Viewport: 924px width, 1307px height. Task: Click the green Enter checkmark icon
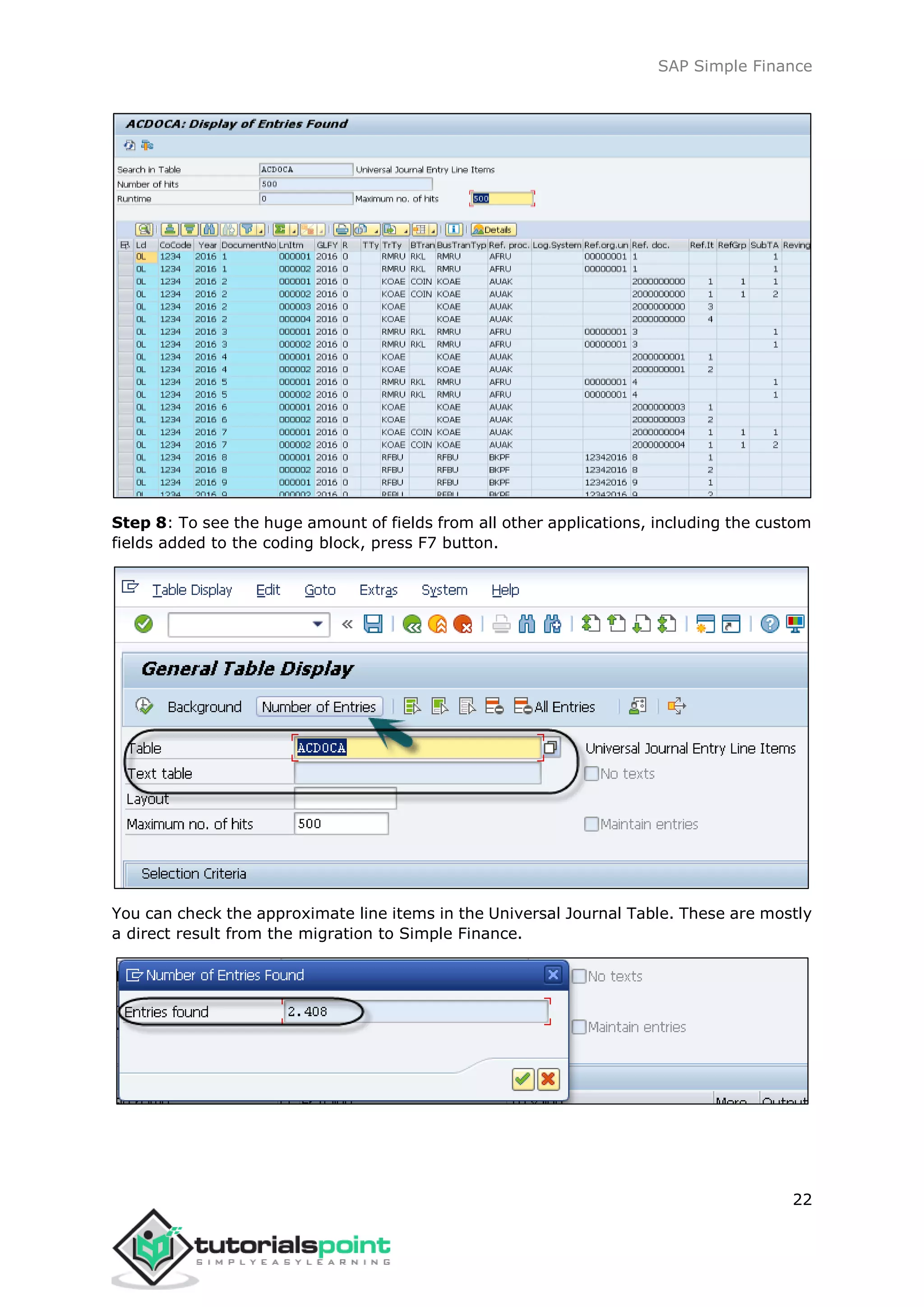144,624
